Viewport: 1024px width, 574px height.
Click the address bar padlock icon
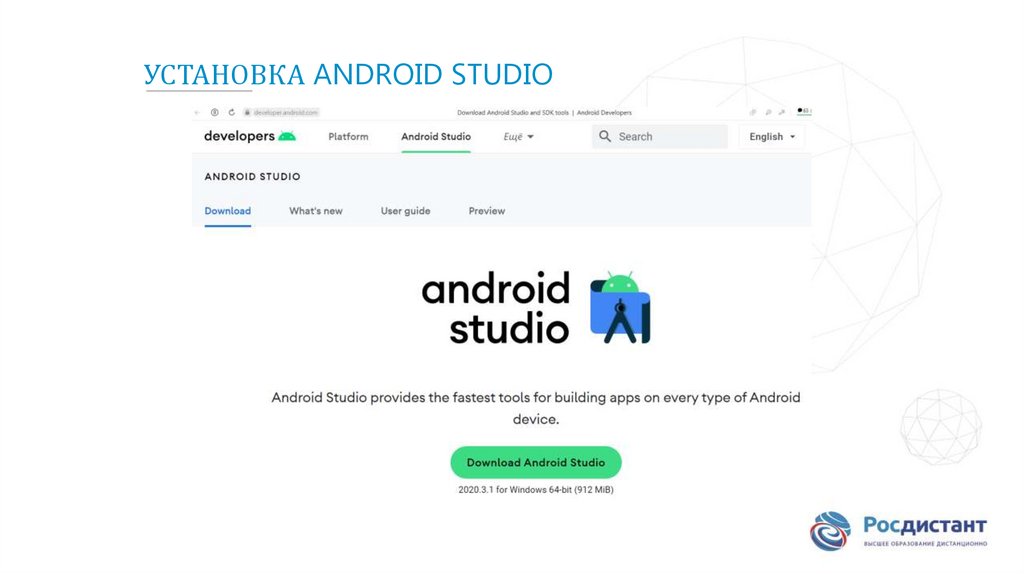[245, 113]
